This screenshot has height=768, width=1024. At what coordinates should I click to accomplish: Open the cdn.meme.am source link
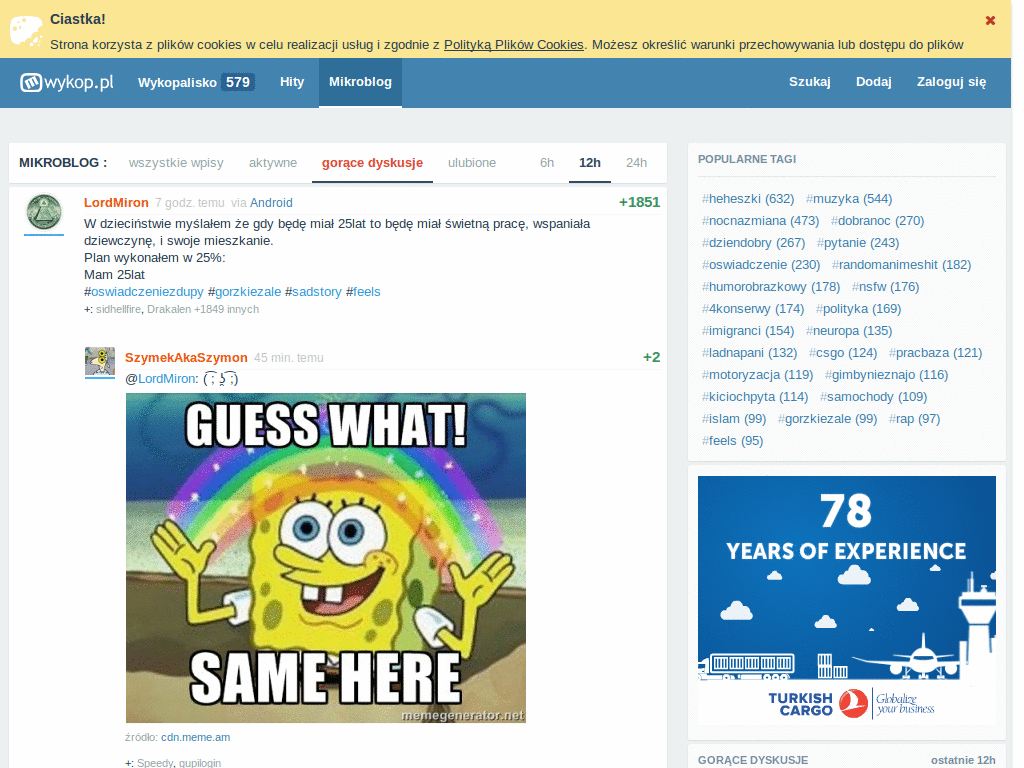click(195, 737)
